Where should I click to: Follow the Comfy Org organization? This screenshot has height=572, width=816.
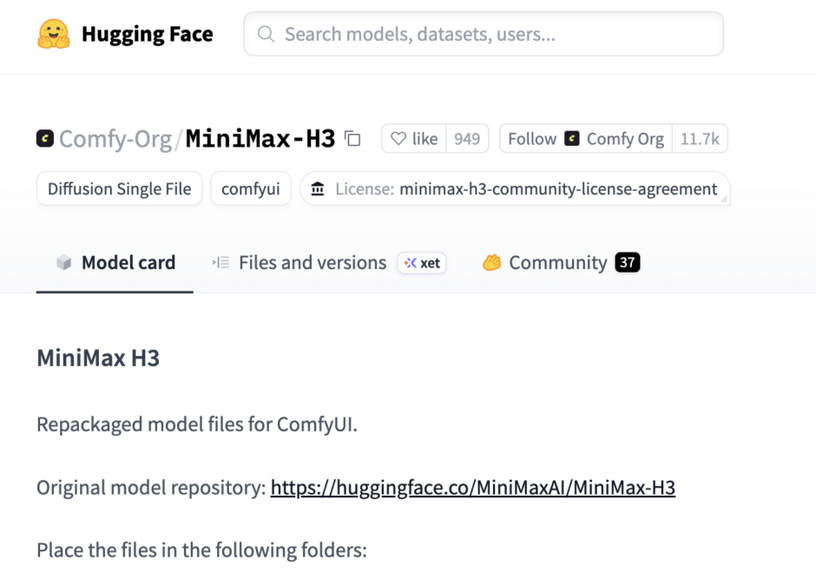tap(586, 138)
